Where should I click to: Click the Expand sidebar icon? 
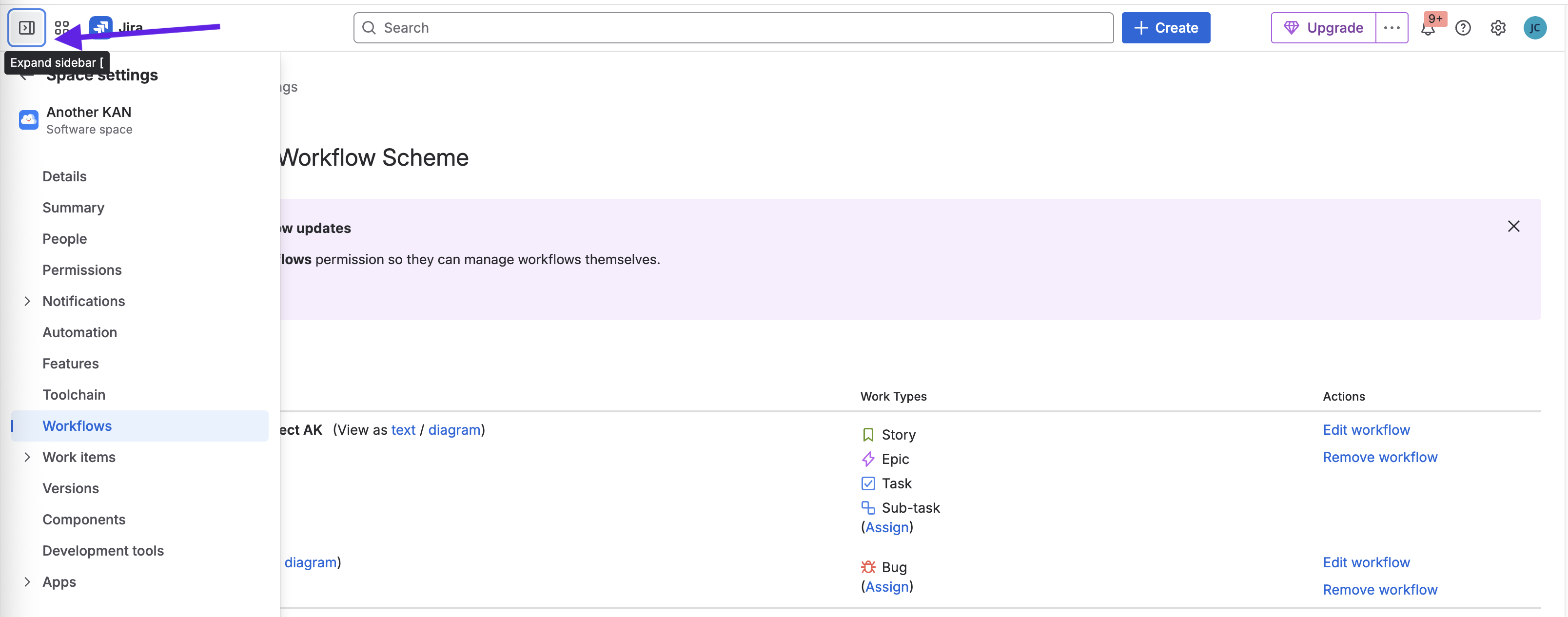click(27, 28)
